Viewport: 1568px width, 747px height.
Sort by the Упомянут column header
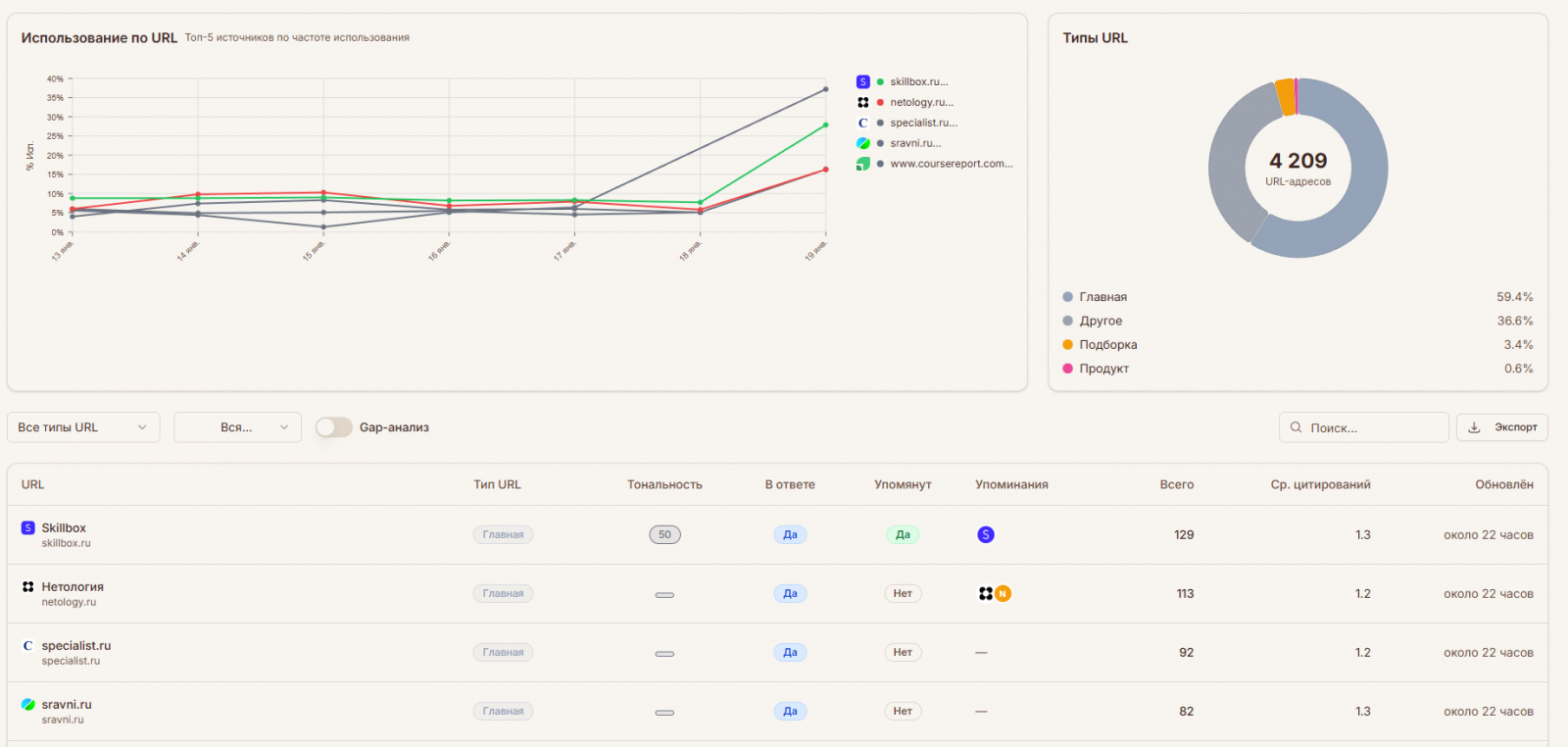click(x=903, y=485)
